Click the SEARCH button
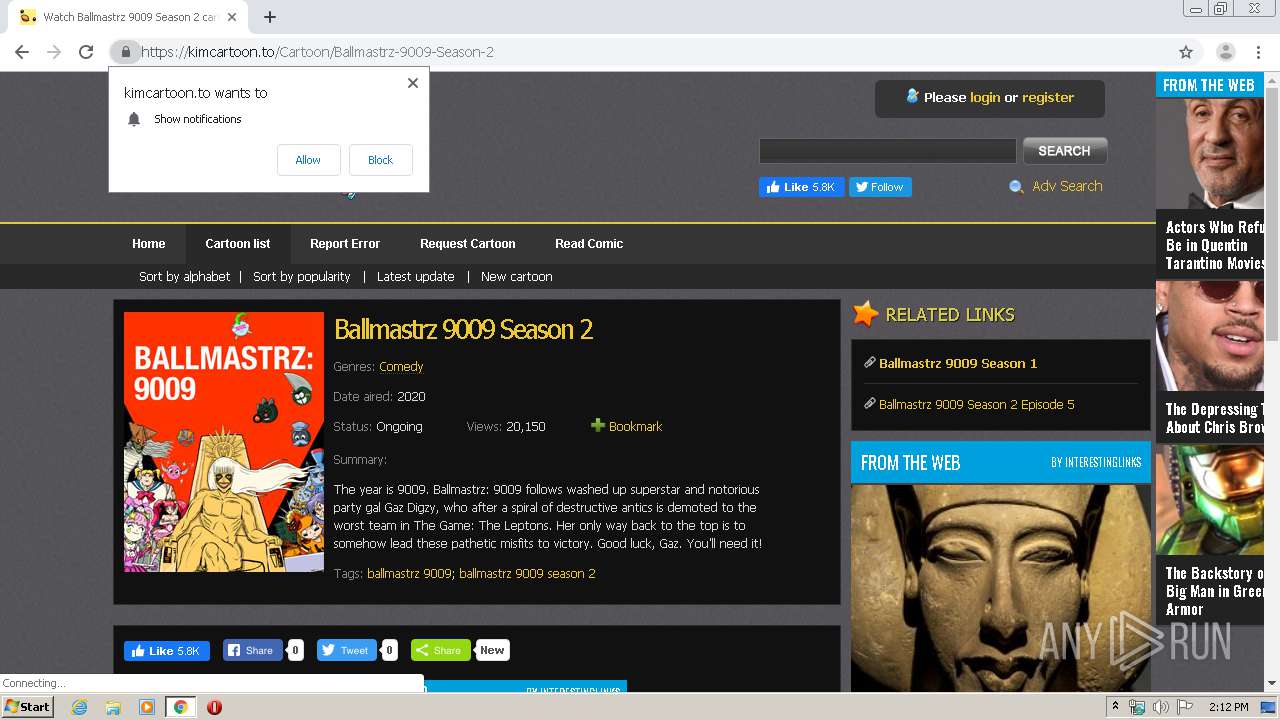Screen dimensions: 1280x720 pyautogui.click(x=1064, y=151)
